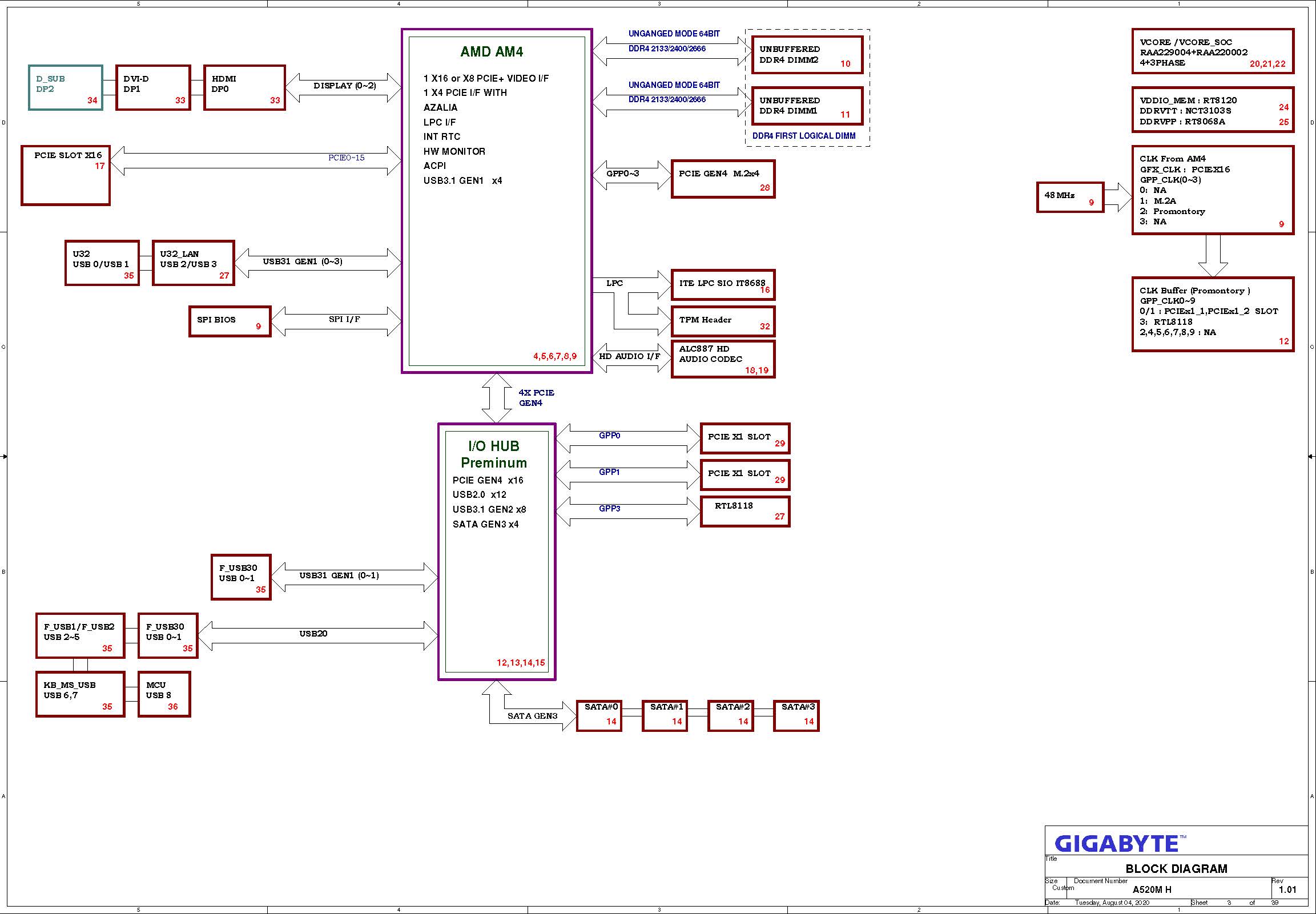The height and width of the screenshot is (914, 1316).
Task: Click the "48 MHz" clock block
Action: tap(1070, 198)
